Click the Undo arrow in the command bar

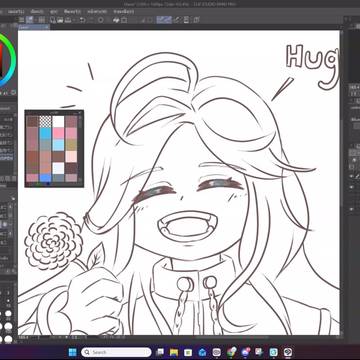(82, 20)
